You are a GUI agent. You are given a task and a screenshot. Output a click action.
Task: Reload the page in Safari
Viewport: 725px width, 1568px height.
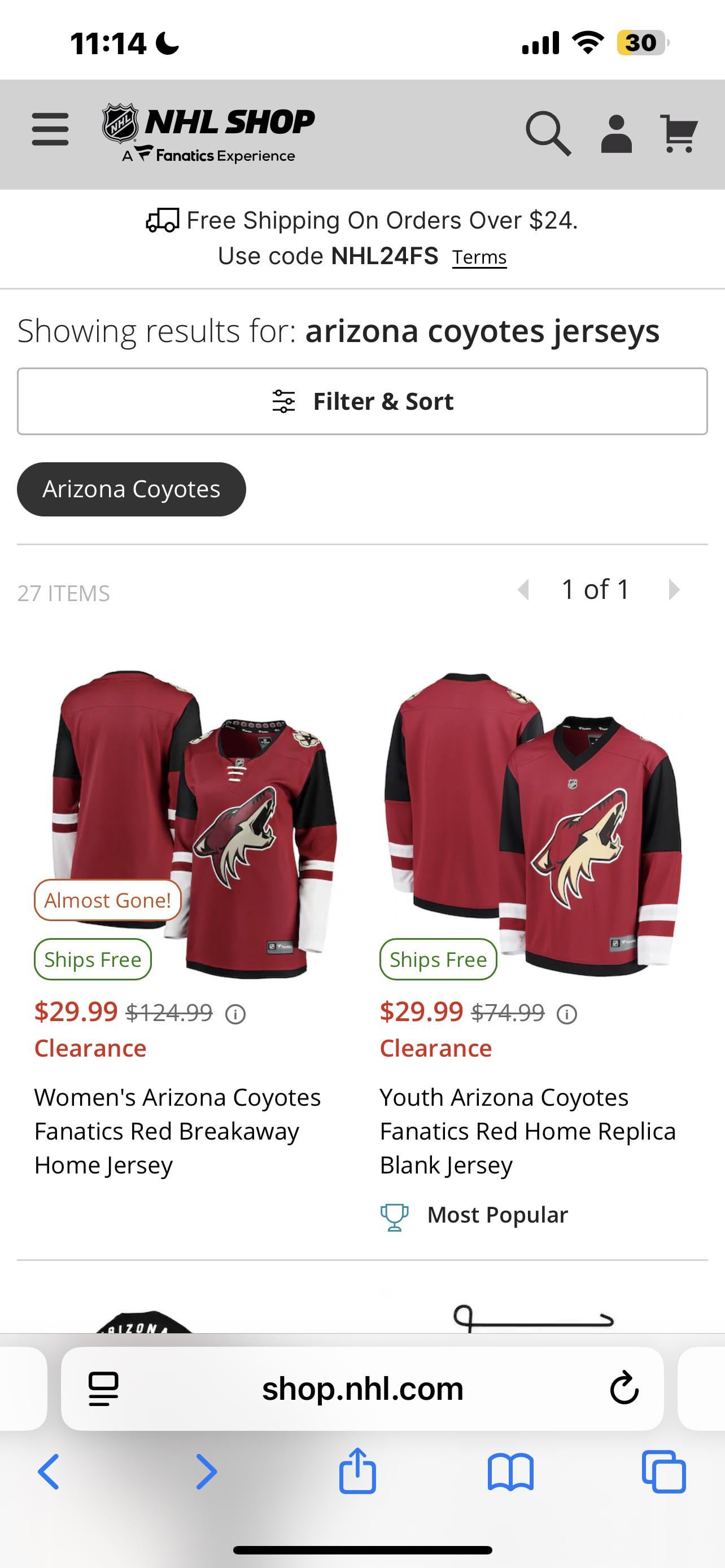pos(624,1389)
